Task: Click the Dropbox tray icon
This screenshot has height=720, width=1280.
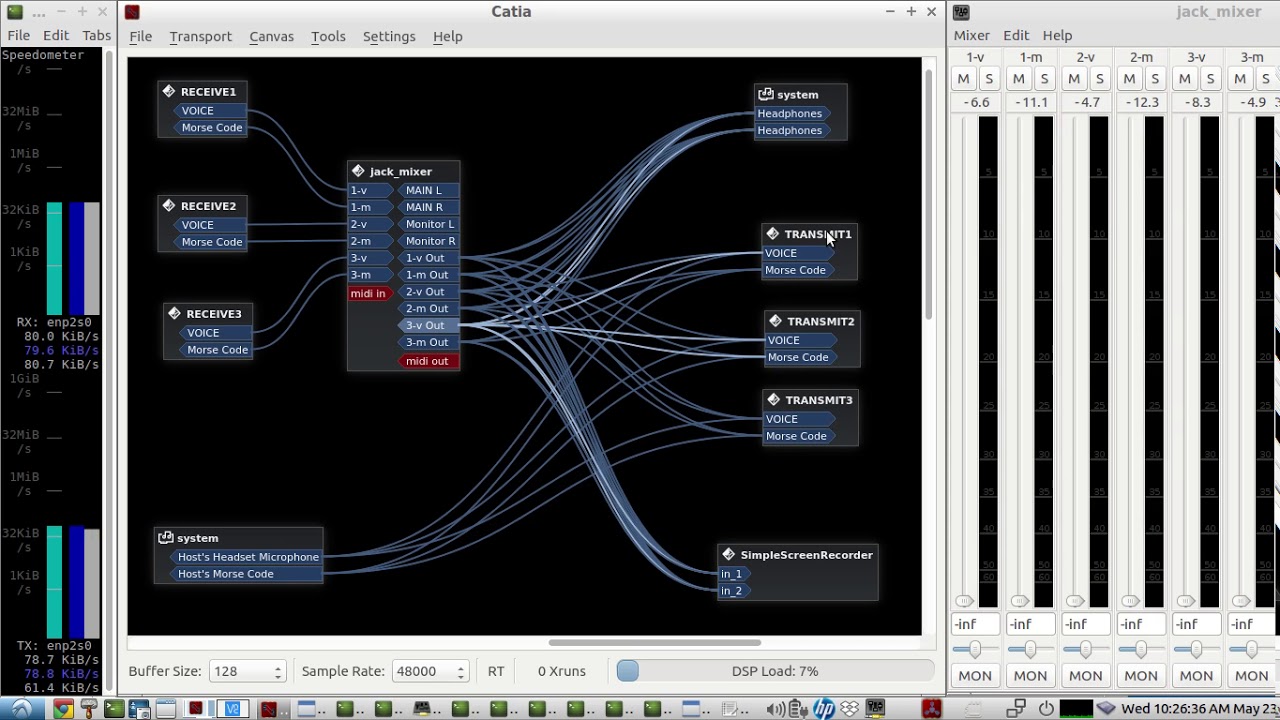Action: pyautogui.click(x=850, y=709)
